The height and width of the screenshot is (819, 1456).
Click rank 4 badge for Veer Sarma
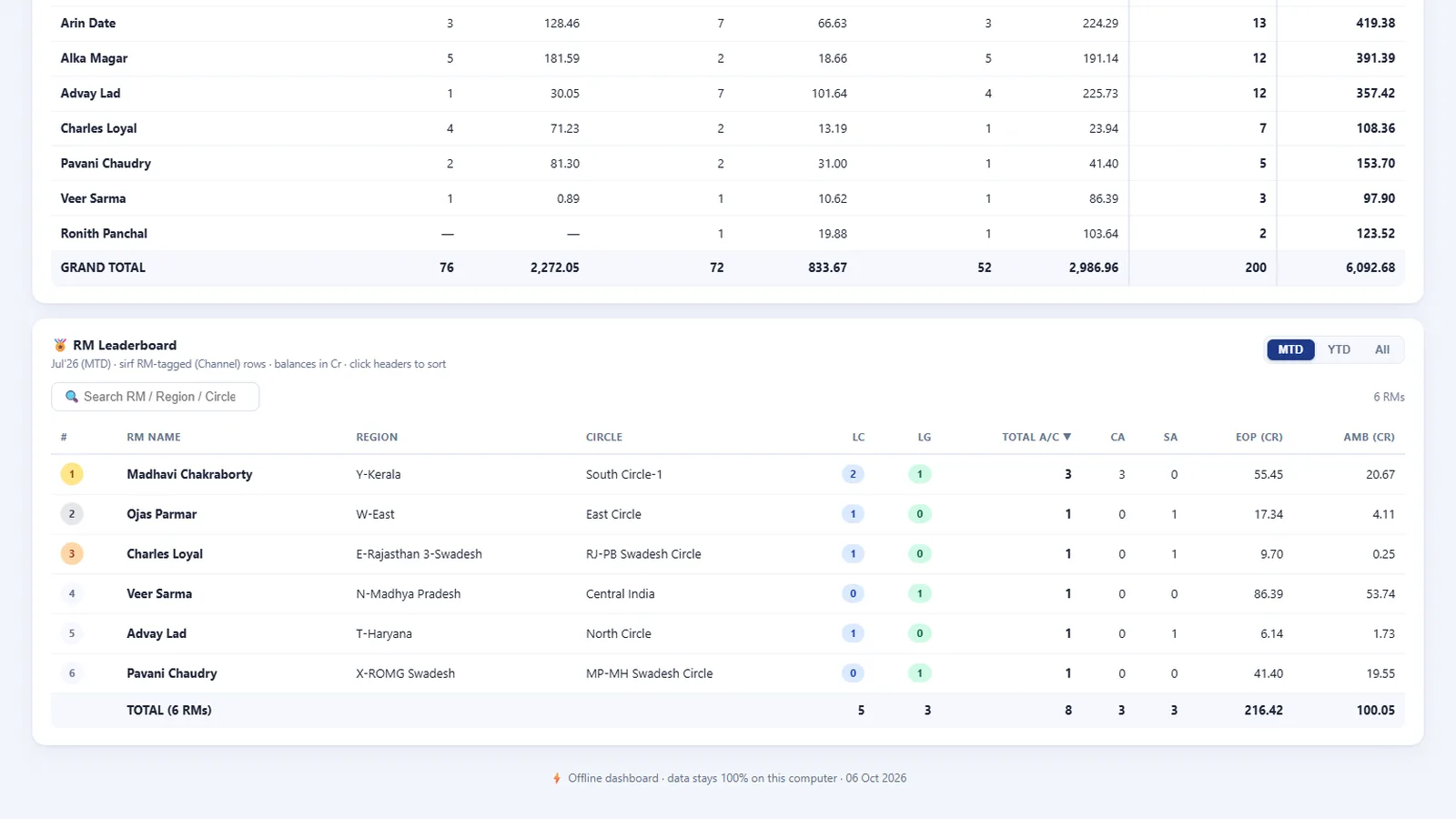point(72,593)
